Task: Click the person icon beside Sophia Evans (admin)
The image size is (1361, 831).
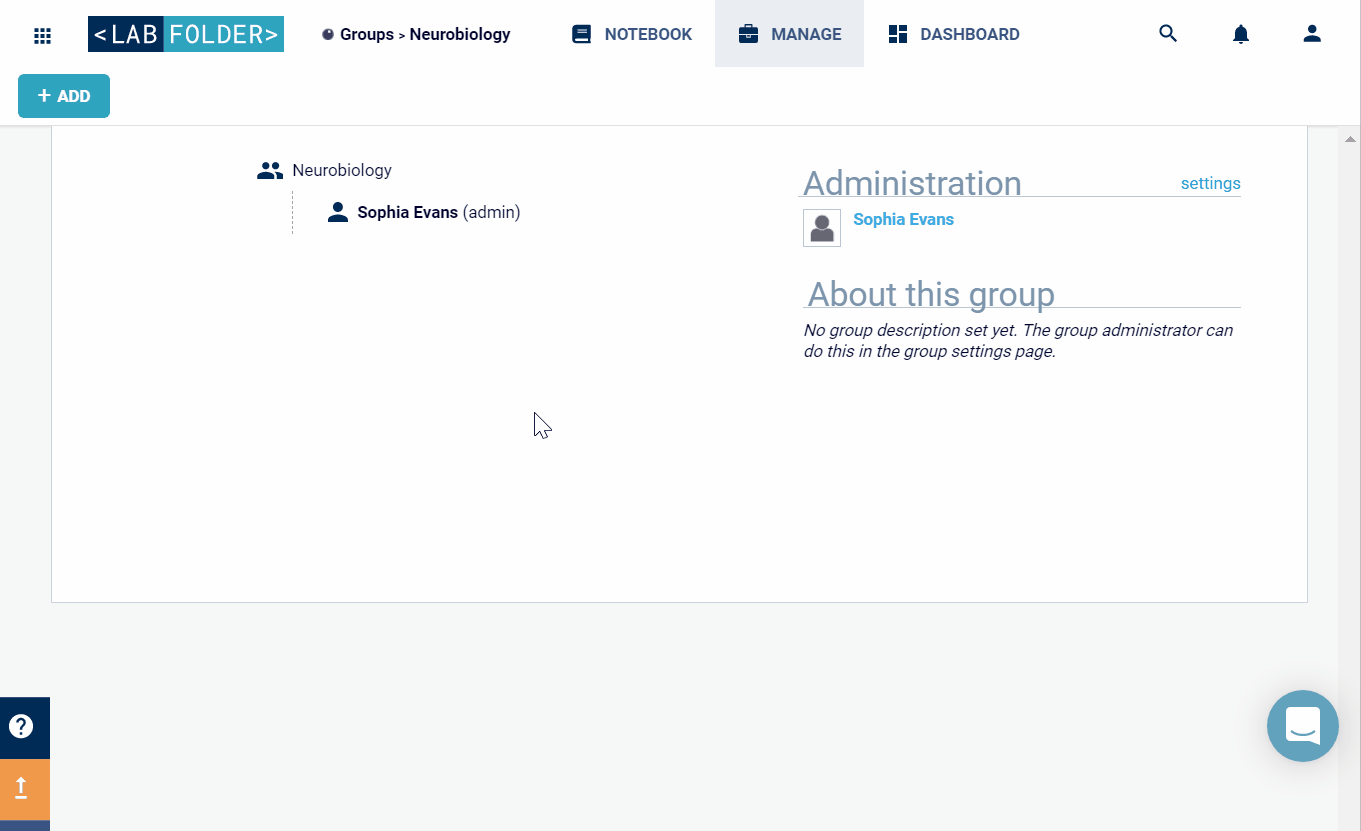Action: coord(338,212)
